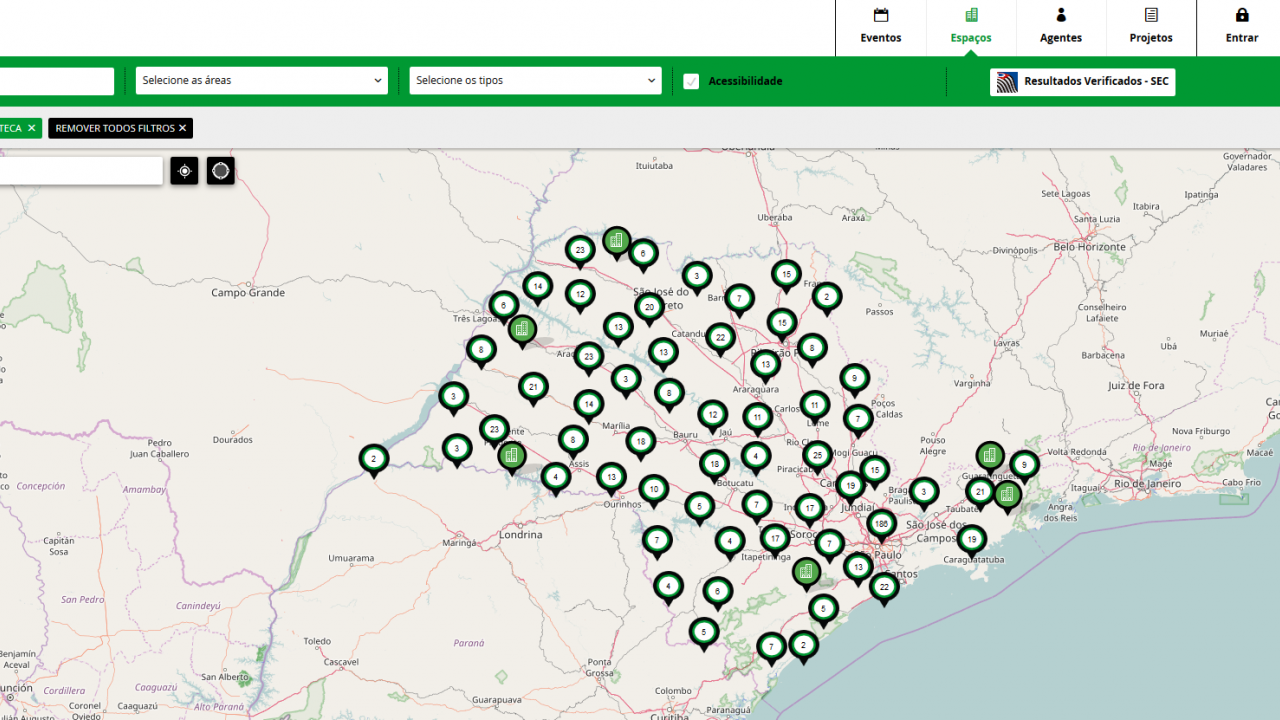Click the 3 cluster near Bragança Paulista

click(924, 494)
